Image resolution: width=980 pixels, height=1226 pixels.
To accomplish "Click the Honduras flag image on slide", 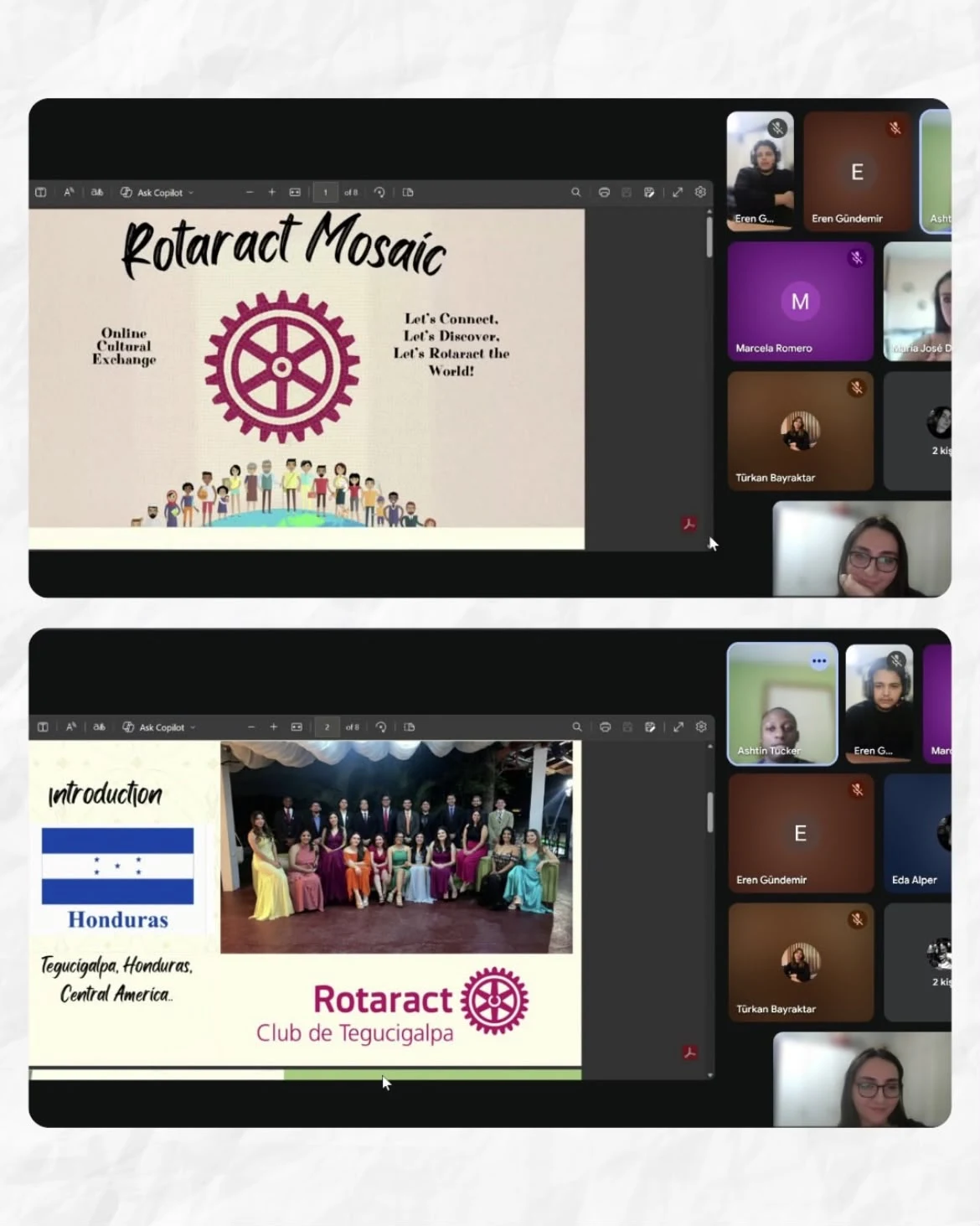I will coord(117,866).
